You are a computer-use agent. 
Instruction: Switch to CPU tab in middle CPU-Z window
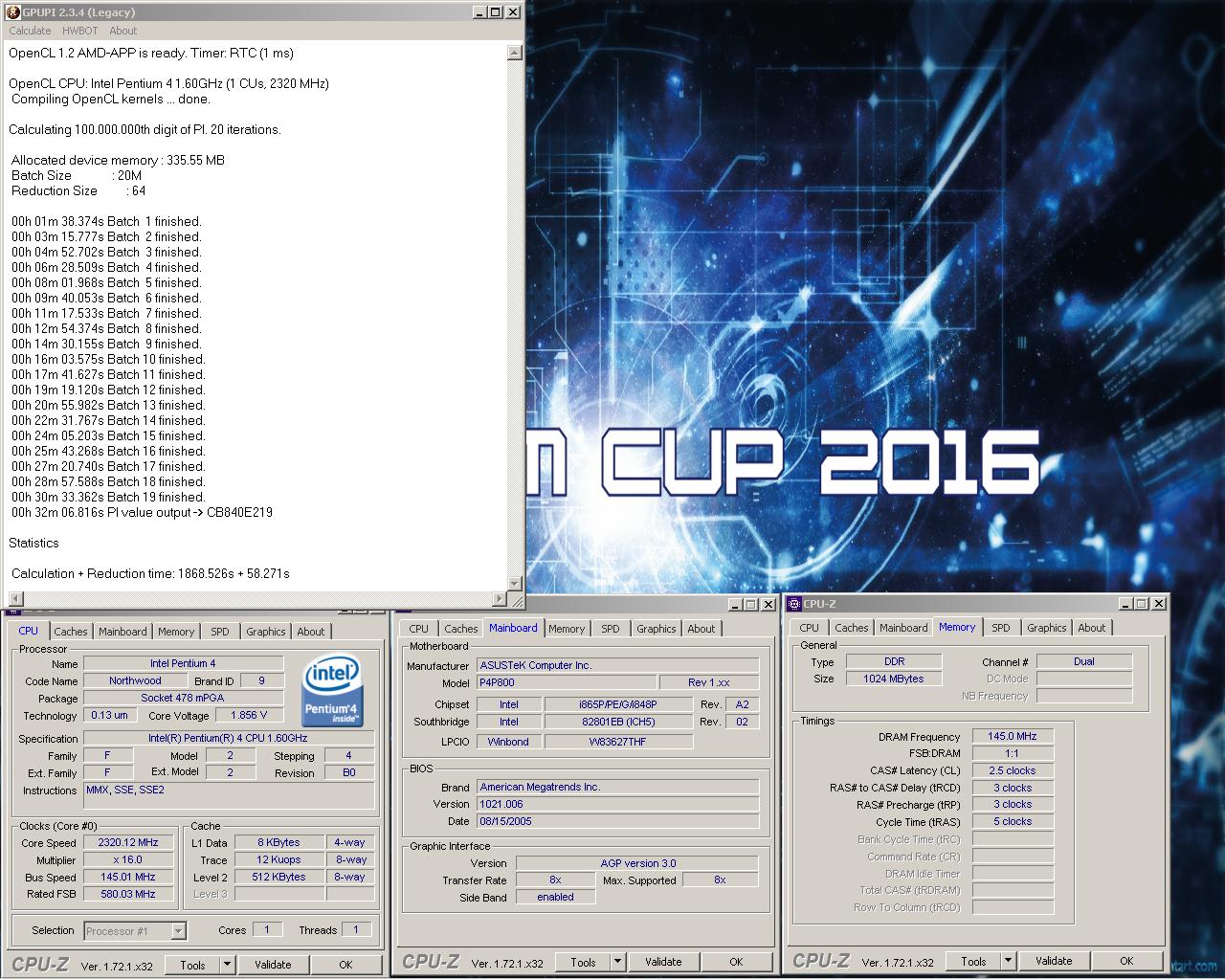tap(419, 629)
